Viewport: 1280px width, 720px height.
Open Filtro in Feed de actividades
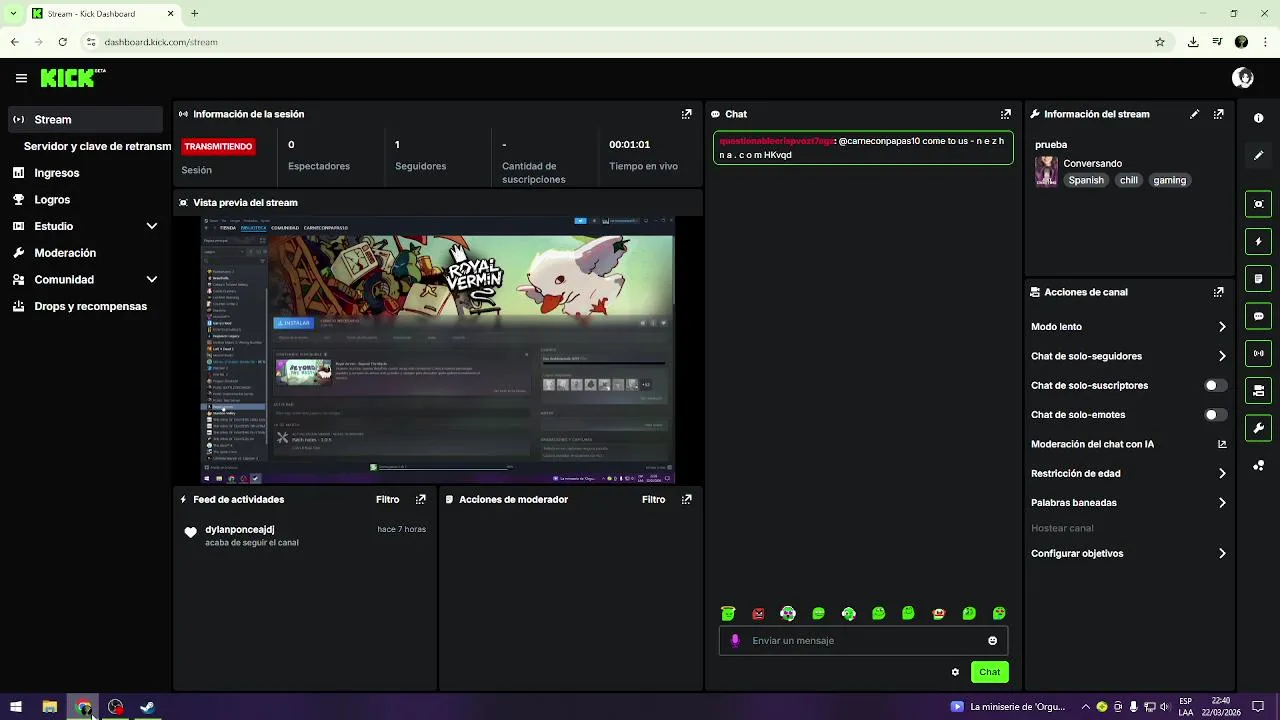(387, 499)
